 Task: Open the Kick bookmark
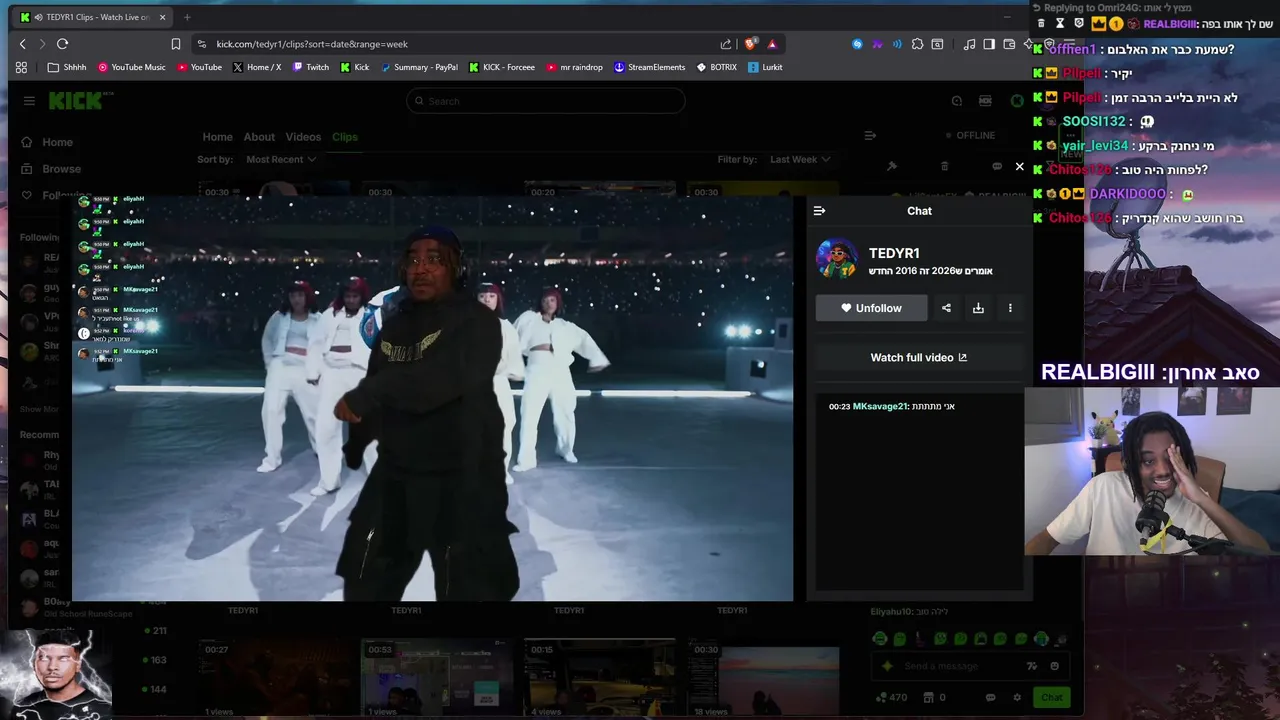(354, 67)
